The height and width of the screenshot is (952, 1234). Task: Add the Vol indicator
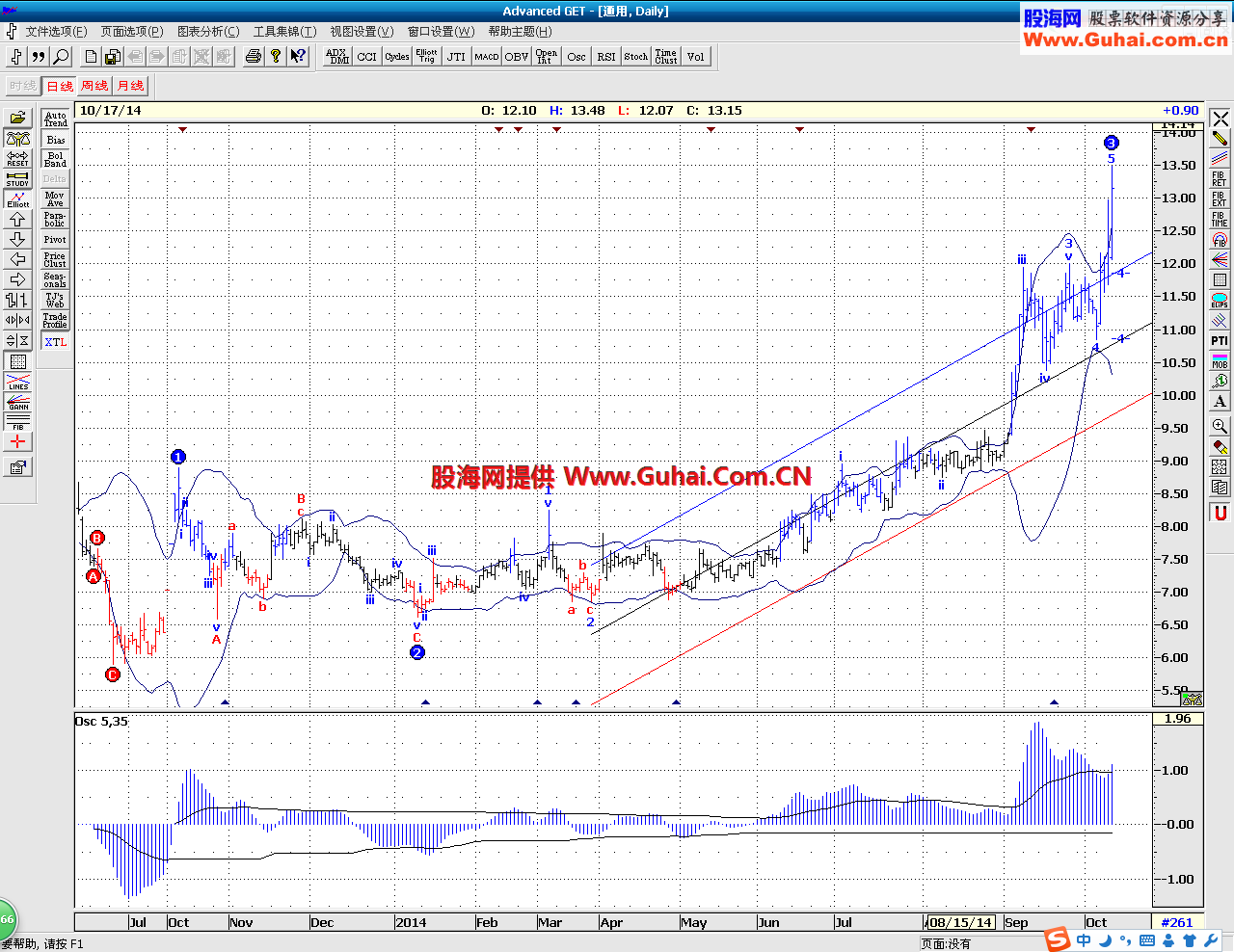(x=696, y=57)
